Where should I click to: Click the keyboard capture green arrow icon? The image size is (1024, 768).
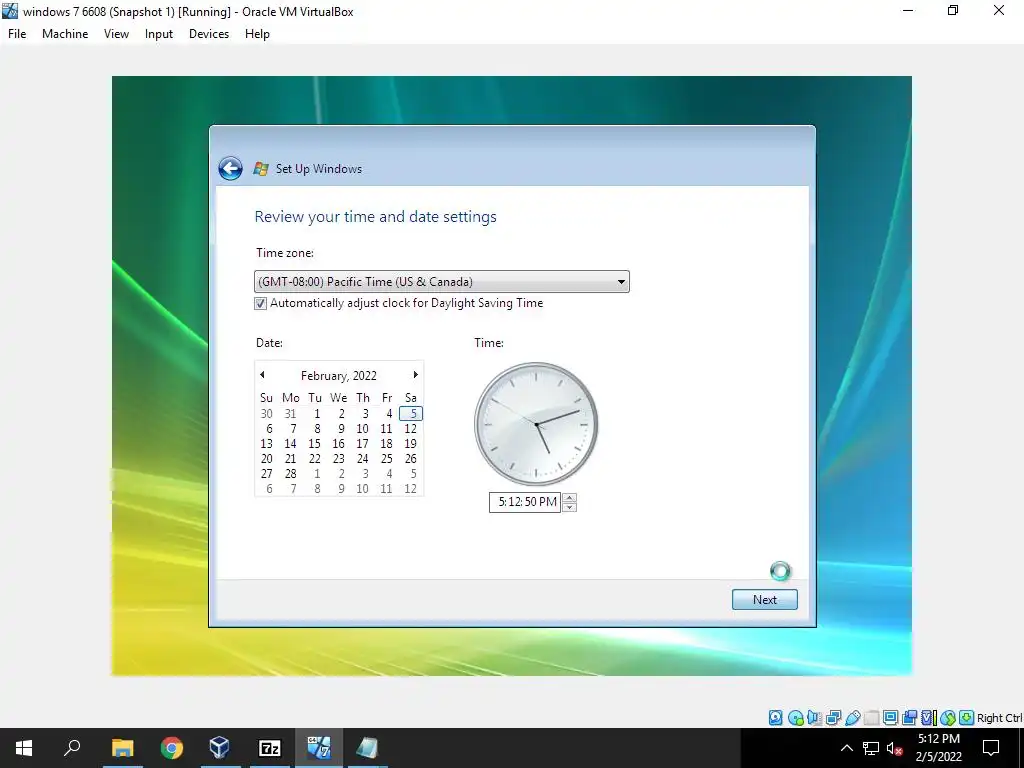[967, 718]
